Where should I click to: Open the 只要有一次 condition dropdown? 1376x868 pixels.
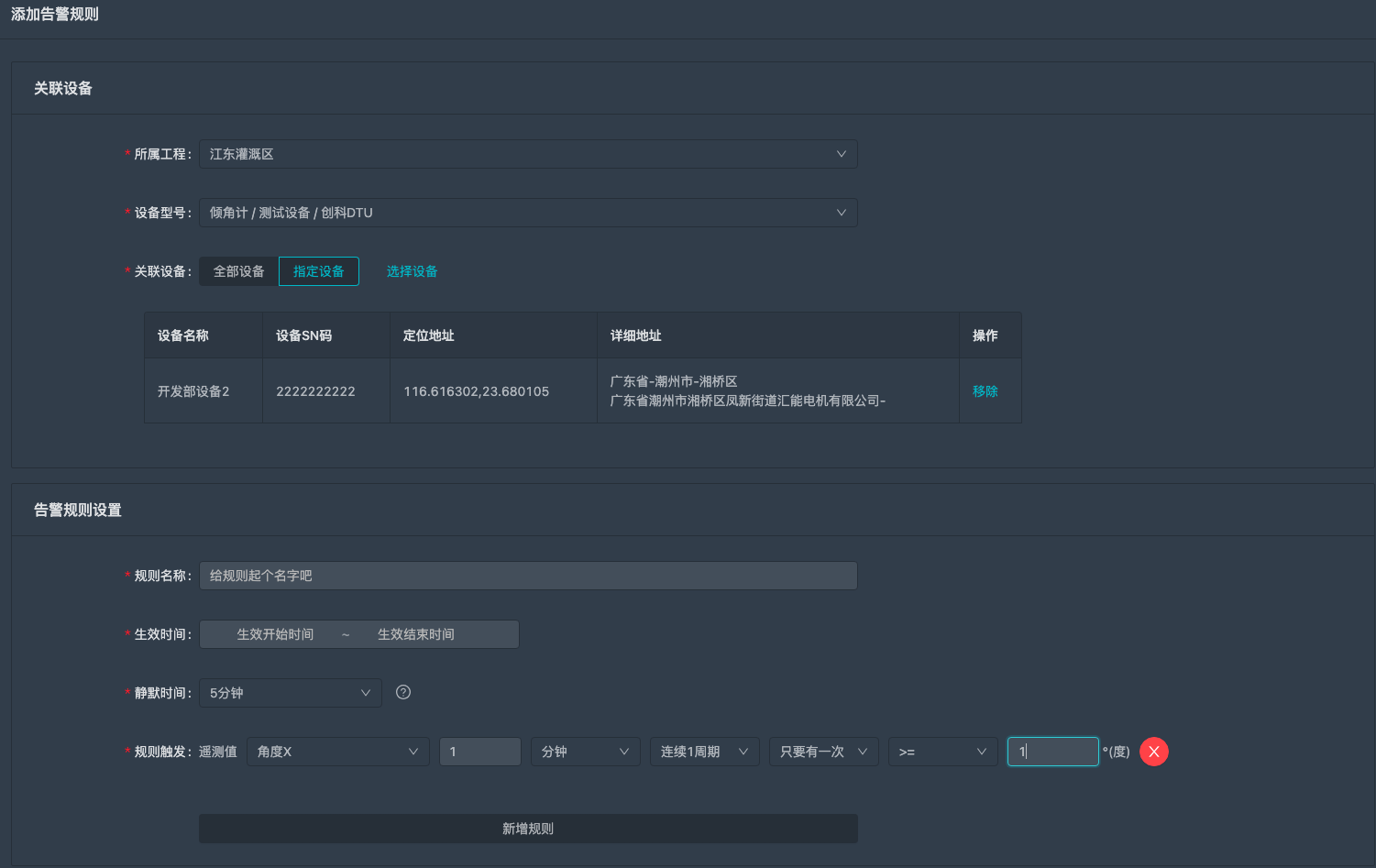tap(823, 752)
